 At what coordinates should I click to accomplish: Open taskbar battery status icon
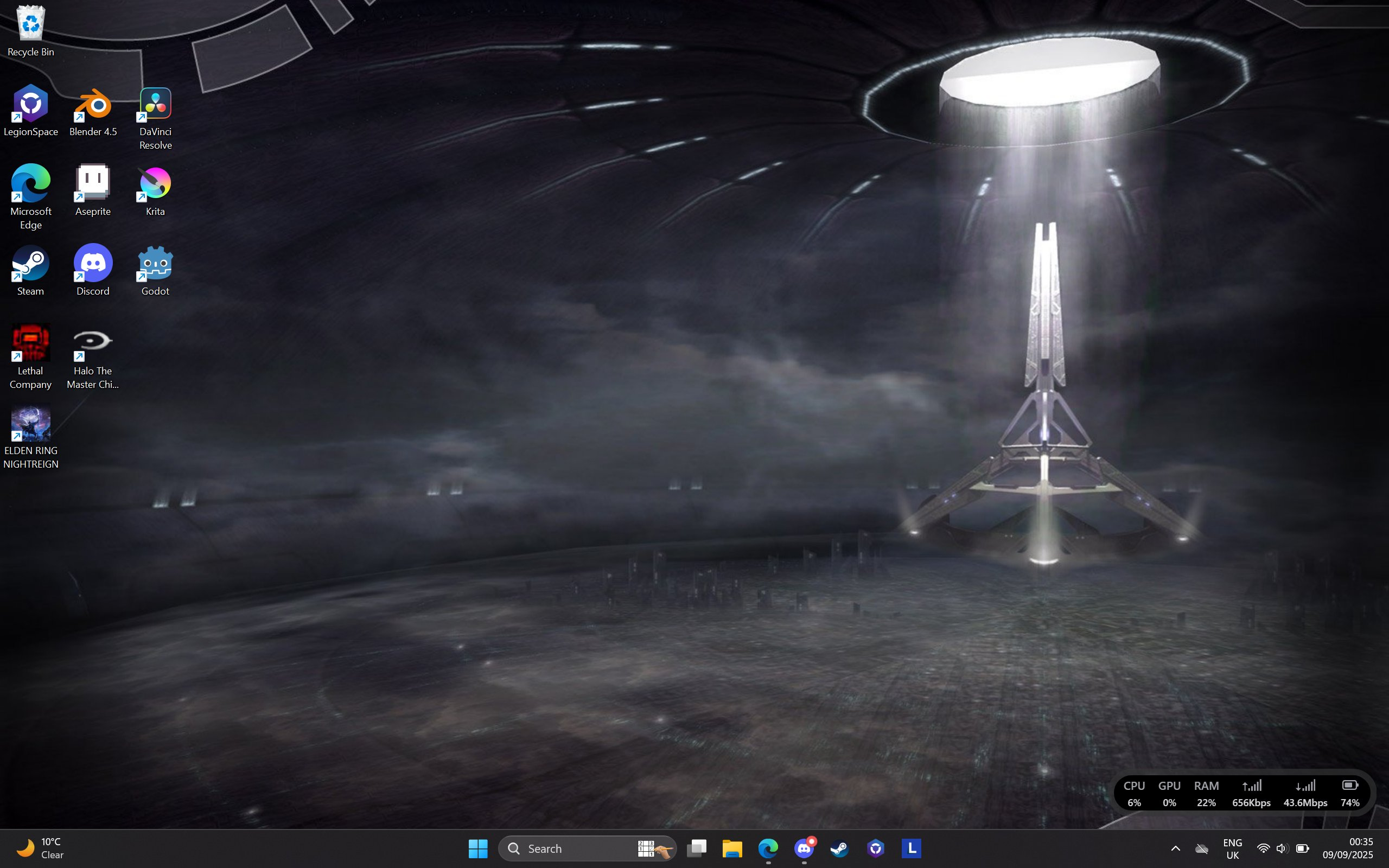coord(1303,848)
